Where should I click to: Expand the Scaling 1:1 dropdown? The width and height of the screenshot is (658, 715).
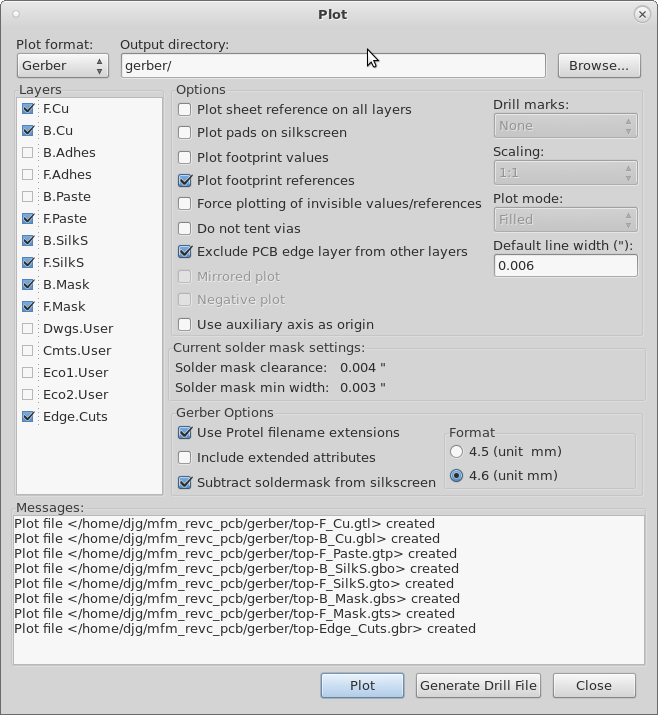coord(565,173)
